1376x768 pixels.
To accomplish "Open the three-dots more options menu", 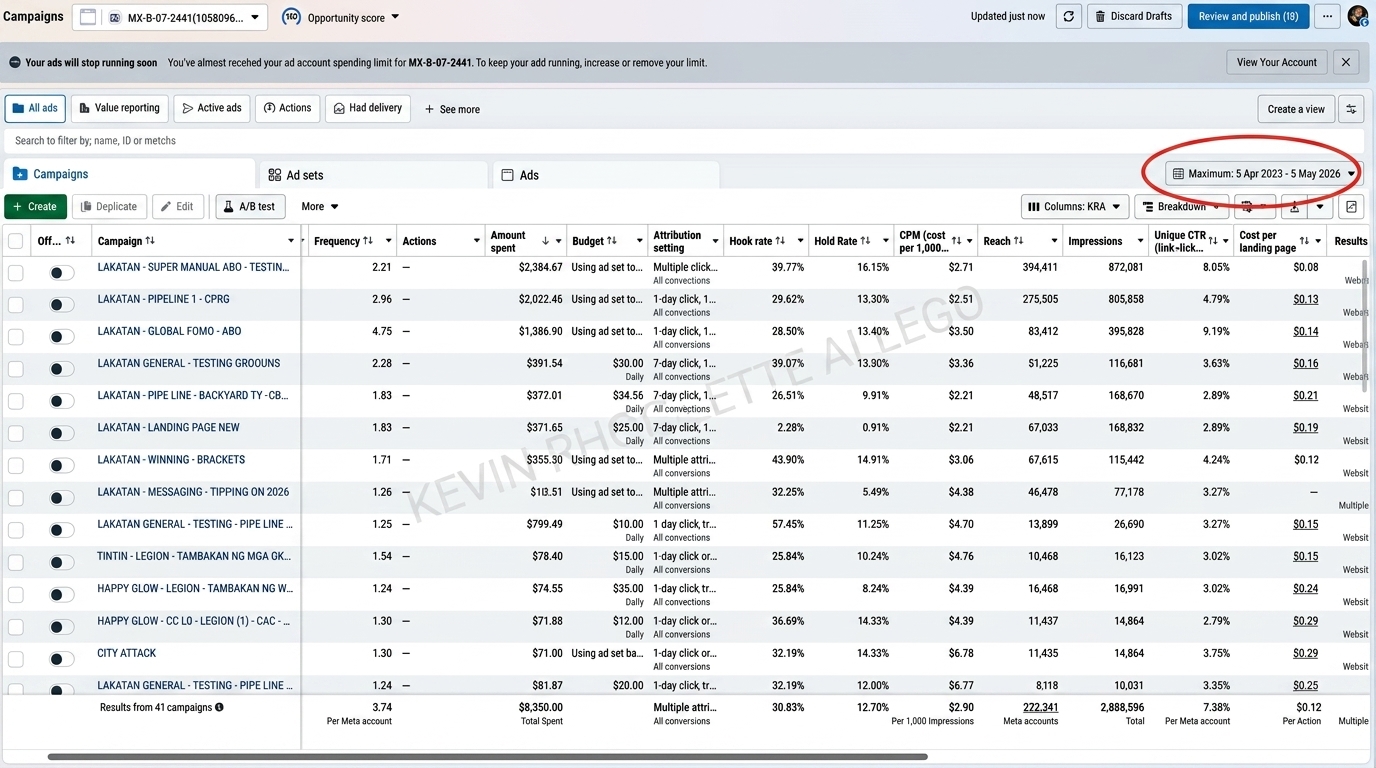I will (1327, 16).
